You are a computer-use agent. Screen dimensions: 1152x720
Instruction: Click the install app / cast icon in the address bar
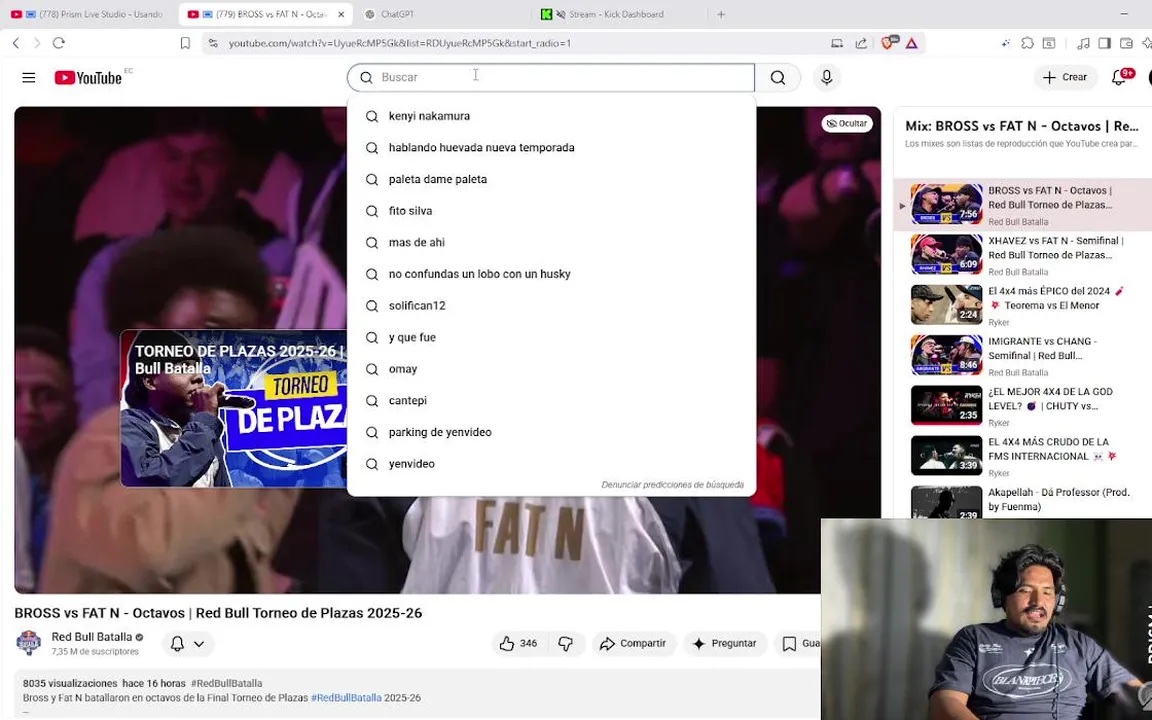click(837, 43)
